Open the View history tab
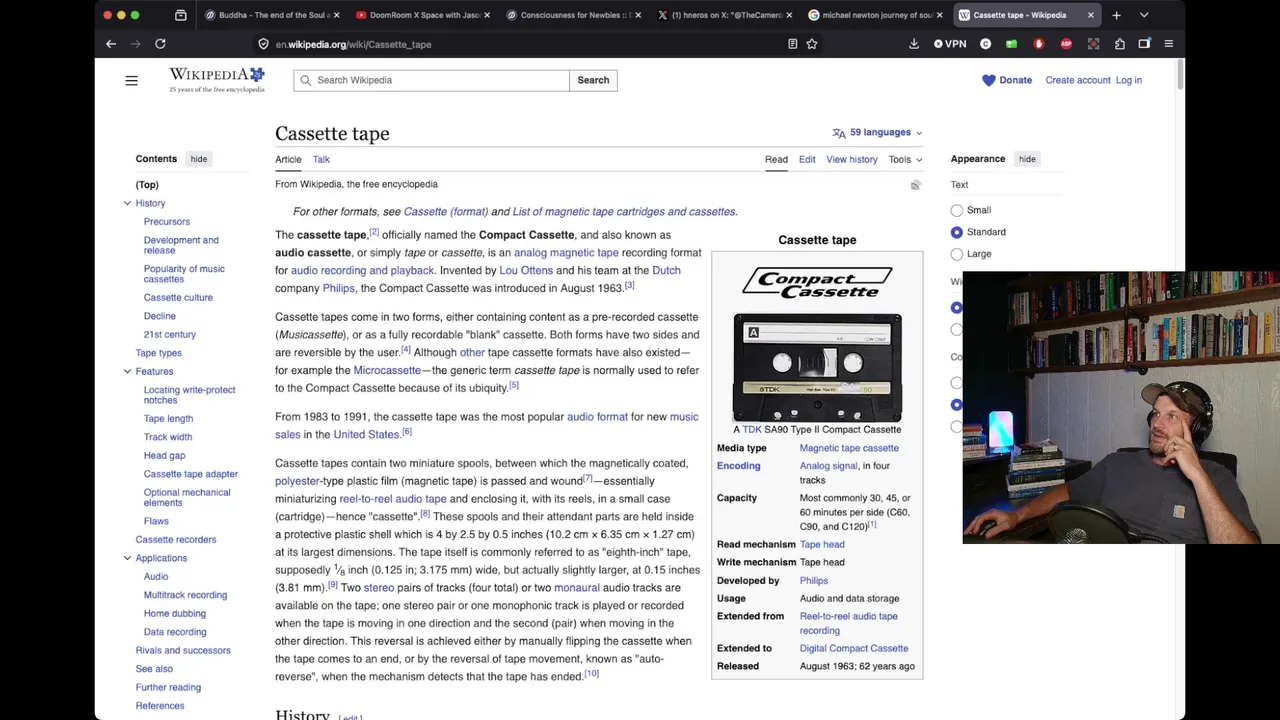1280x720 pixels. [x=852, y=159]
